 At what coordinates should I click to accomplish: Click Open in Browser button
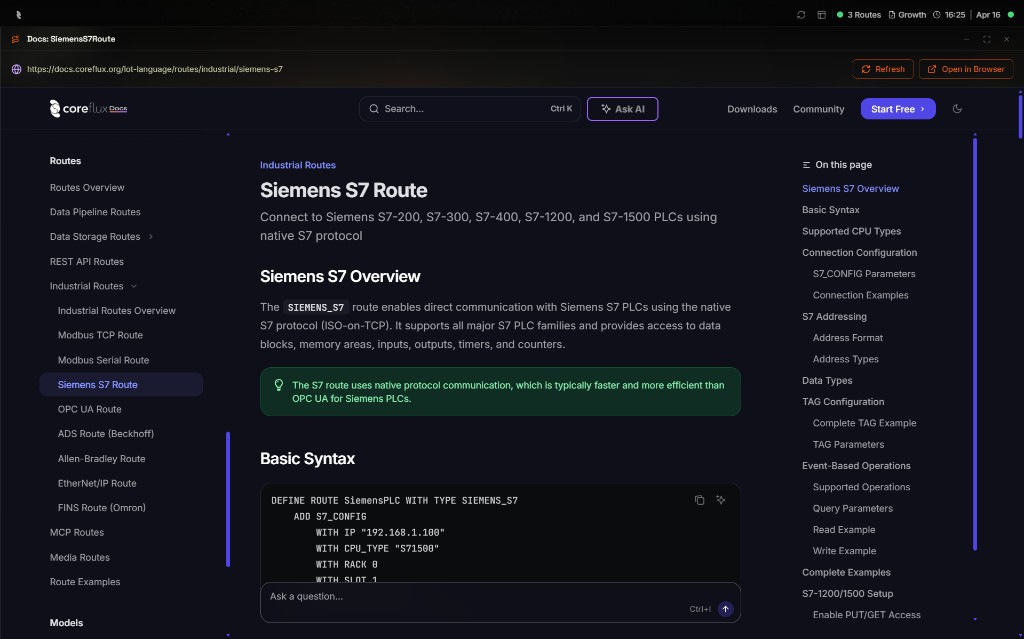pyautogui.click(x=966, y=69)
